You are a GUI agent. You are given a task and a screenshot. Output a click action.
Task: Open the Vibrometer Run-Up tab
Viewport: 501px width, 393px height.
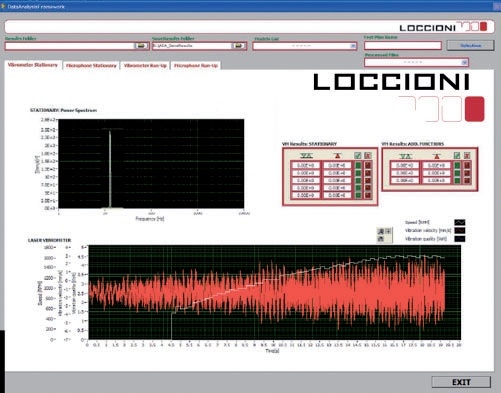pos(145,66)
